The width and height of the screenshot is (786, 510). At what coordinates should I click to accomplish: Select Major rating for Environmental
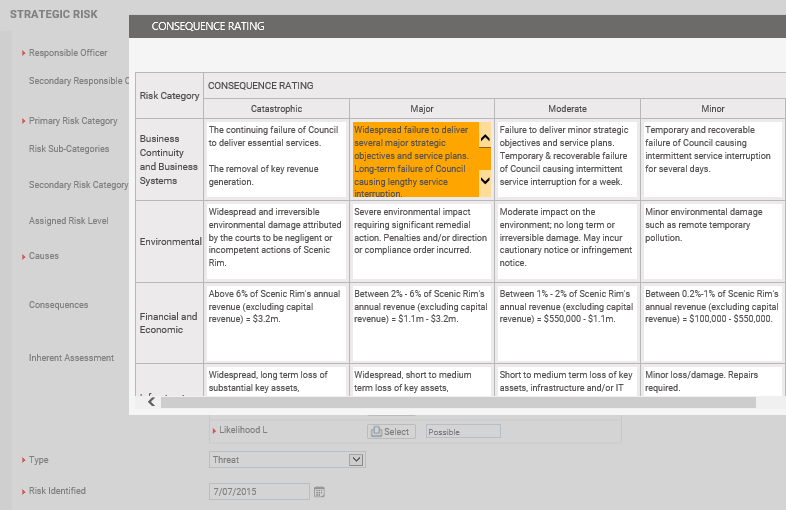point(422,241)
